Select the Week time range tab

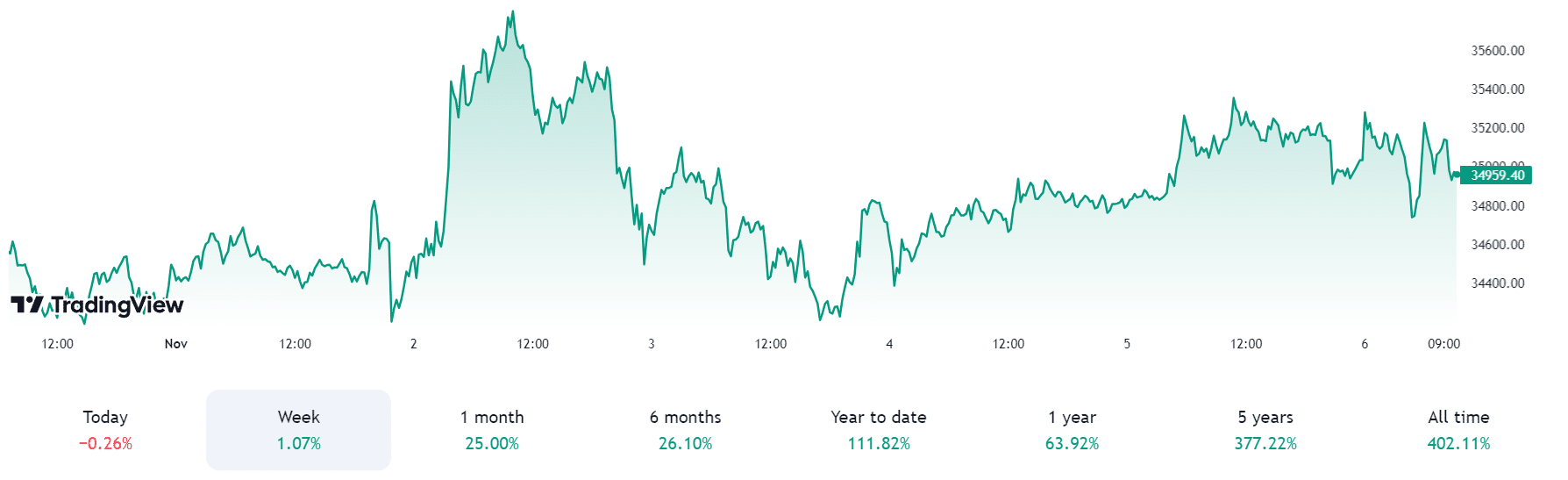click(x=298, y=429)
